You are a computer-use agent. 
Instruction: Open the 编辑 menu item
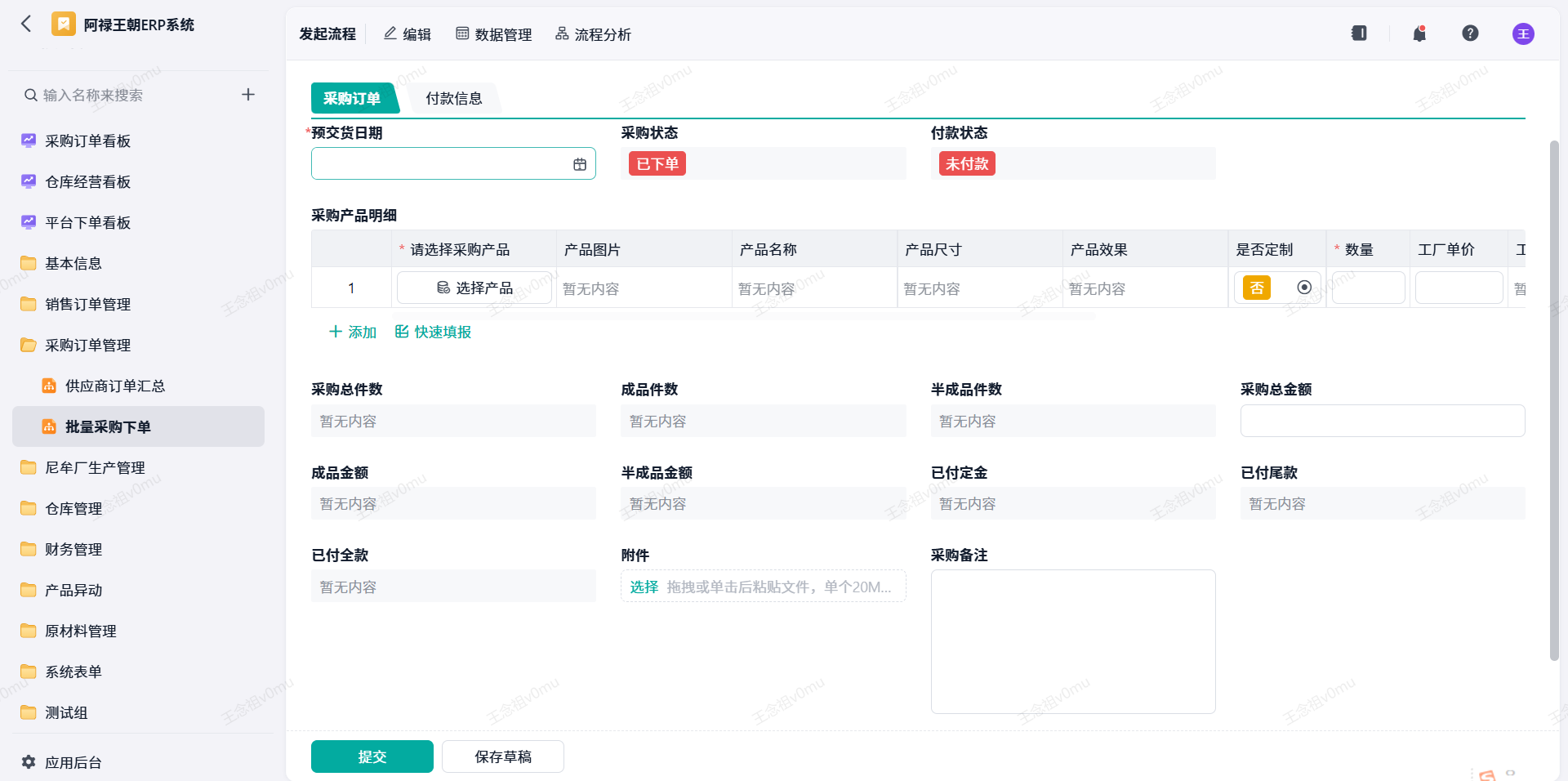point(408,33)
